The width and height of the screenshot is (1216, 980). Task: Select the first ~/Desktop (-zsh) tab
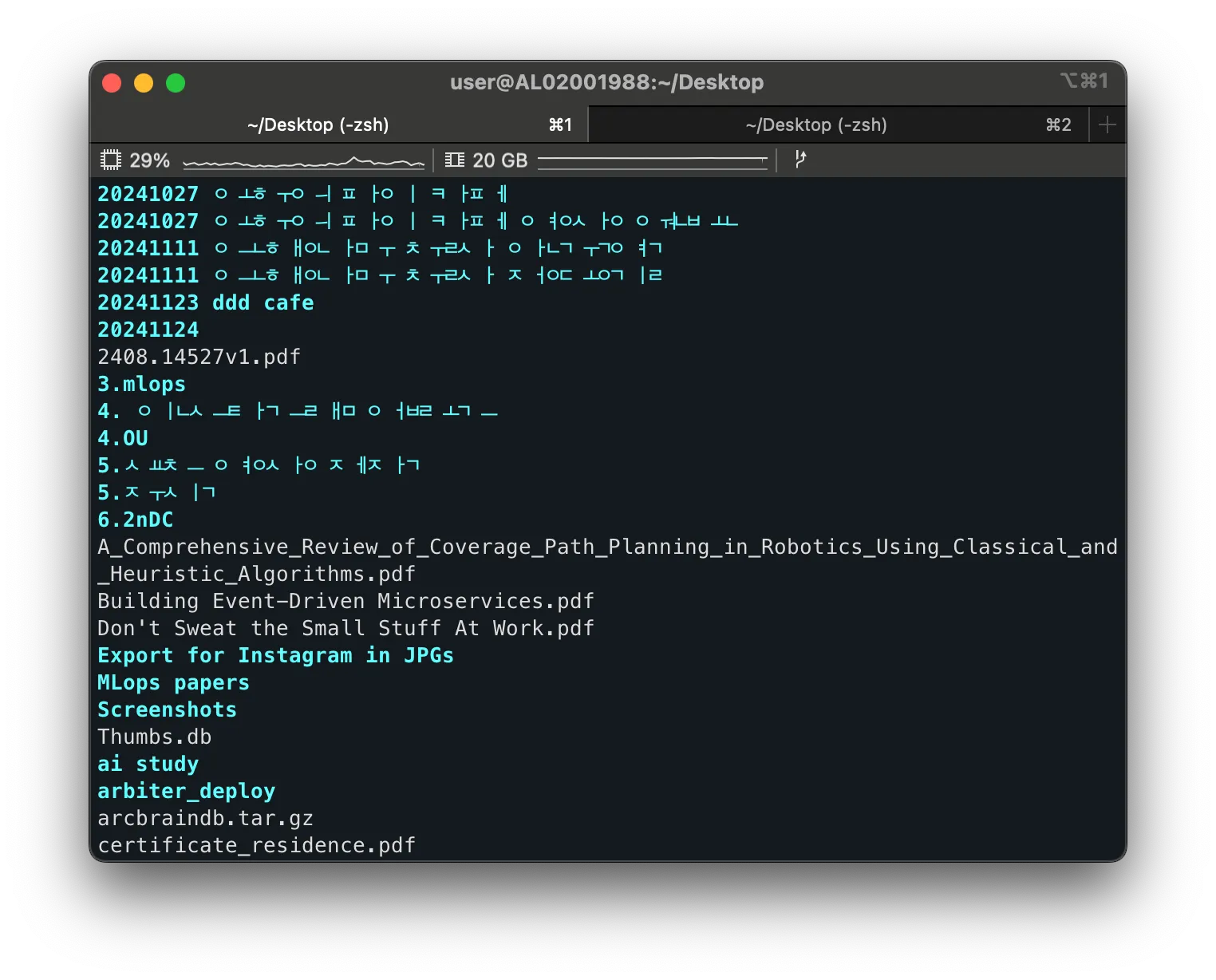(x=318, y=124)
